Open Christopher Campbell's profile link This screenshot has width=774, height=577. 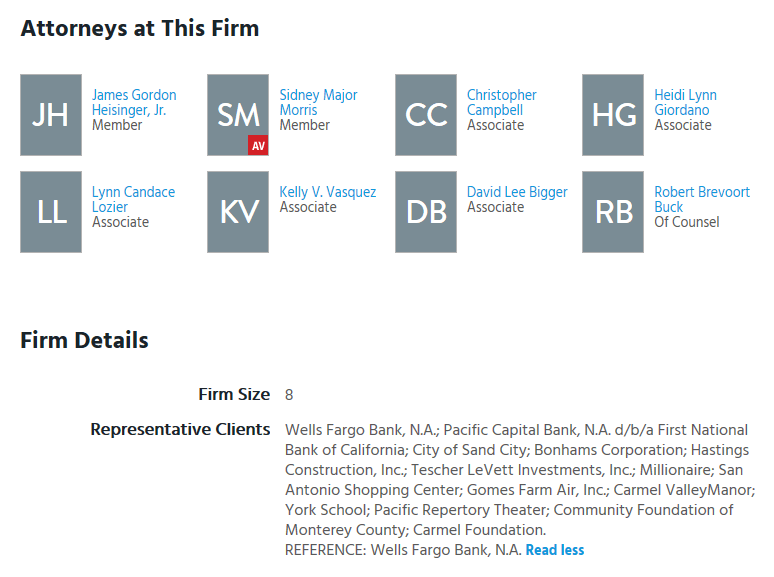(x=502, y=102)
